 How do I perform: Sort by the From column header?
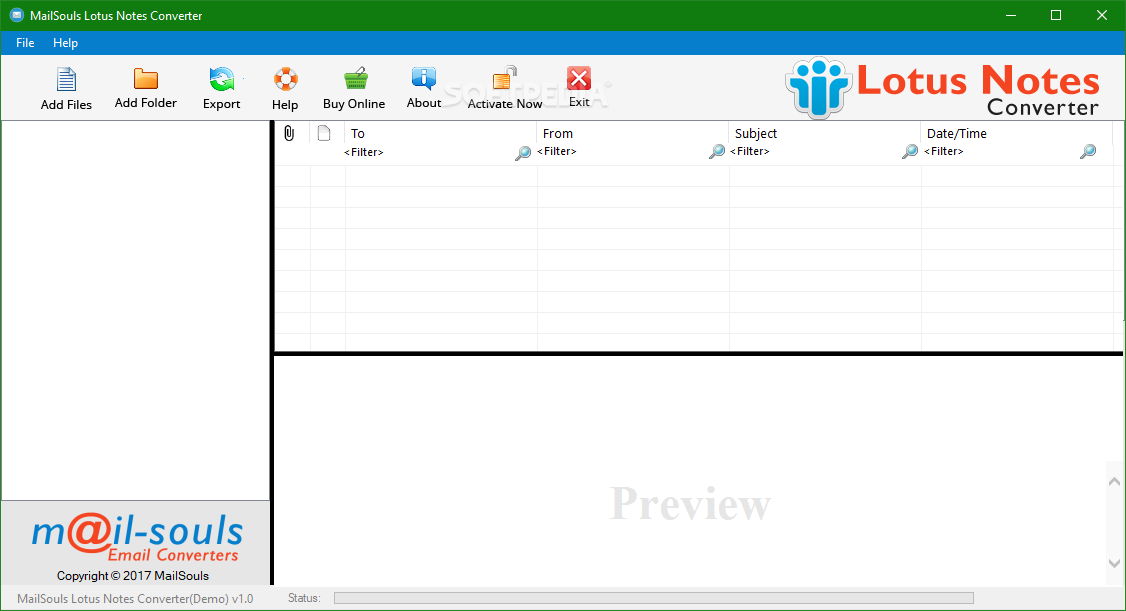557,134
